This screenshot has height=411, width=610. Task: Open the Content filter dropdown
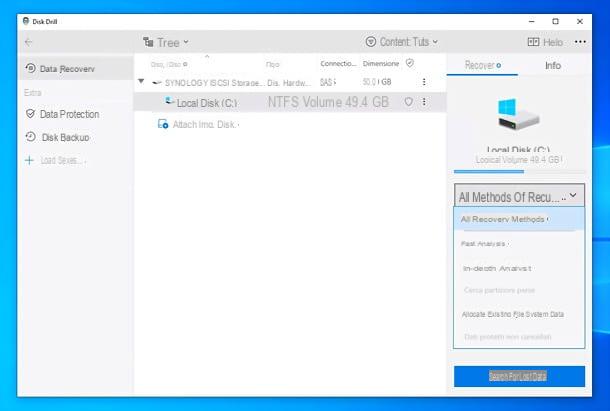[401, 42]
